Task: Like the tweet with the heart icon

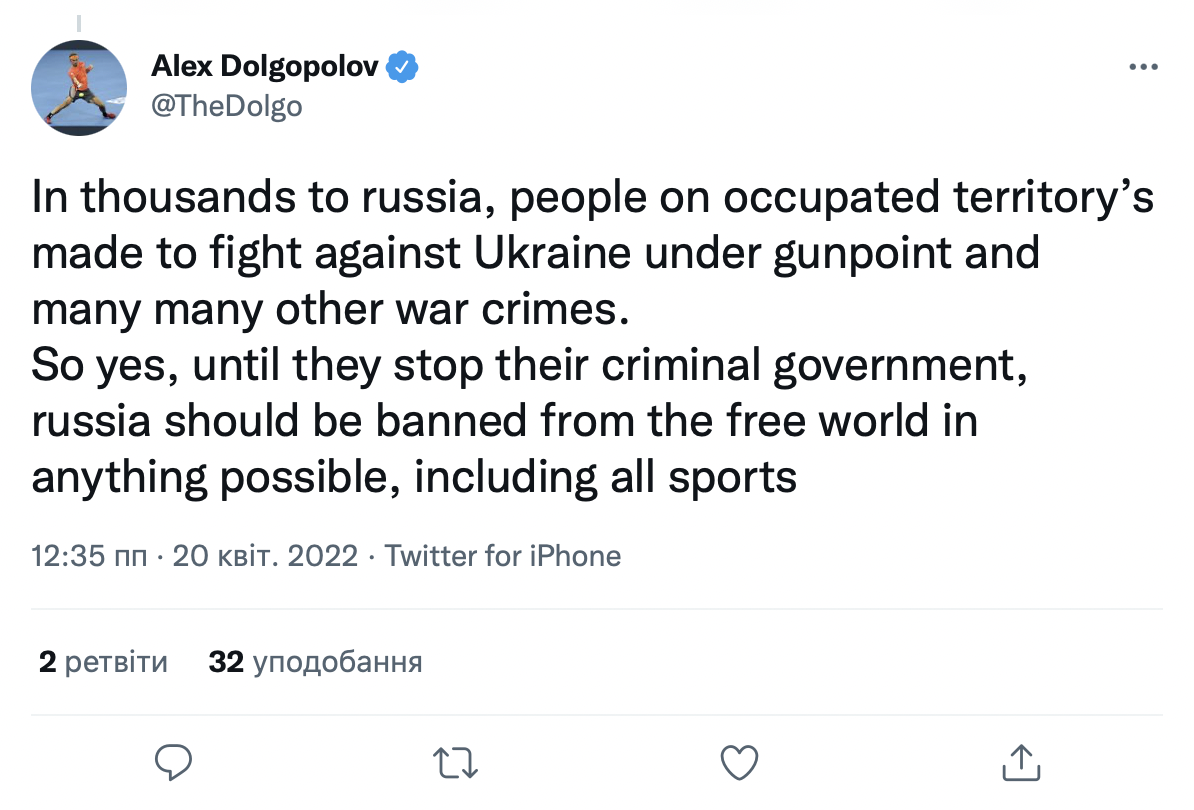Action: [738, 762]
